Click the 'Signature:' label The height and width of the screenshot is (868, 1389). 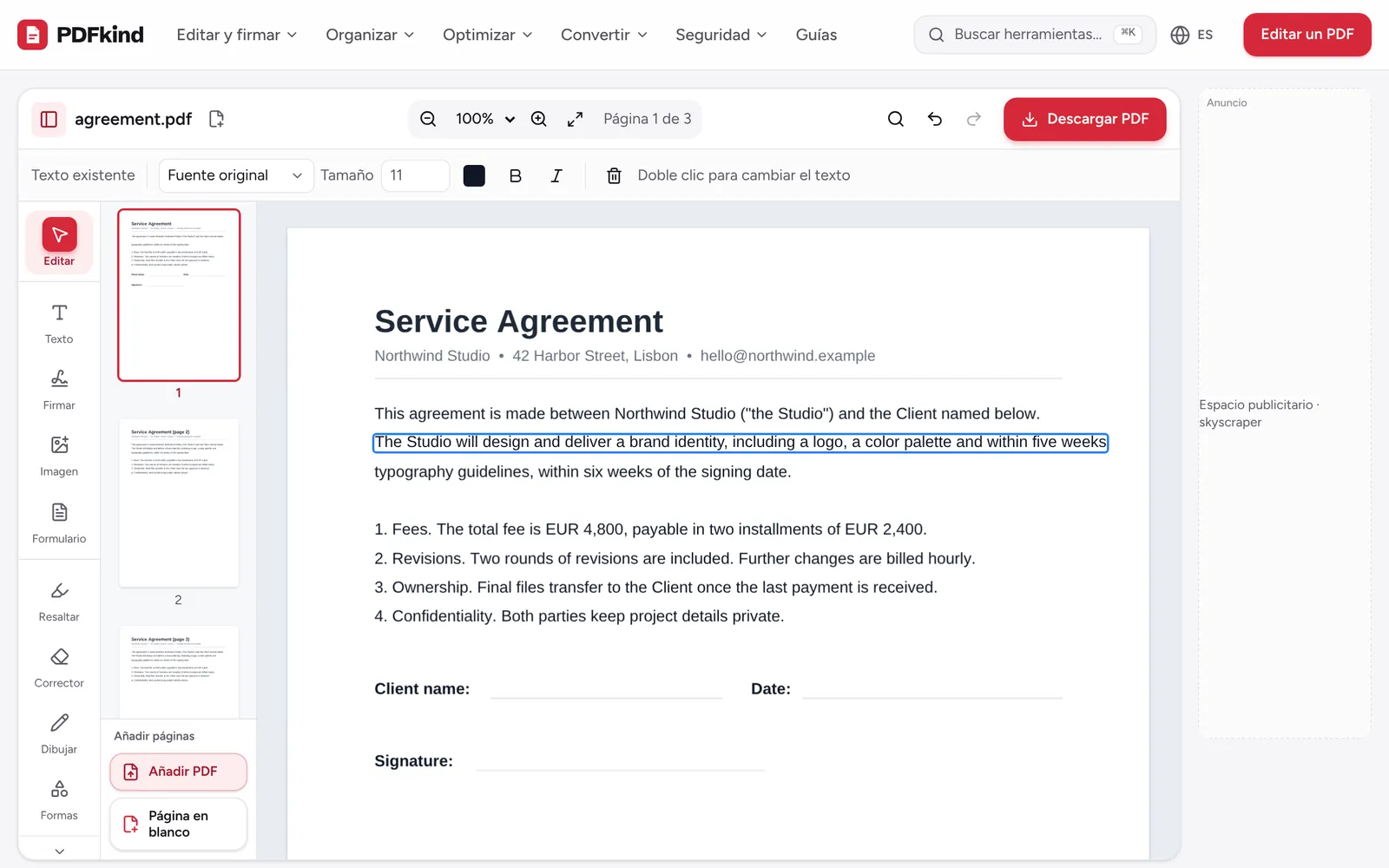pos(413,761)
